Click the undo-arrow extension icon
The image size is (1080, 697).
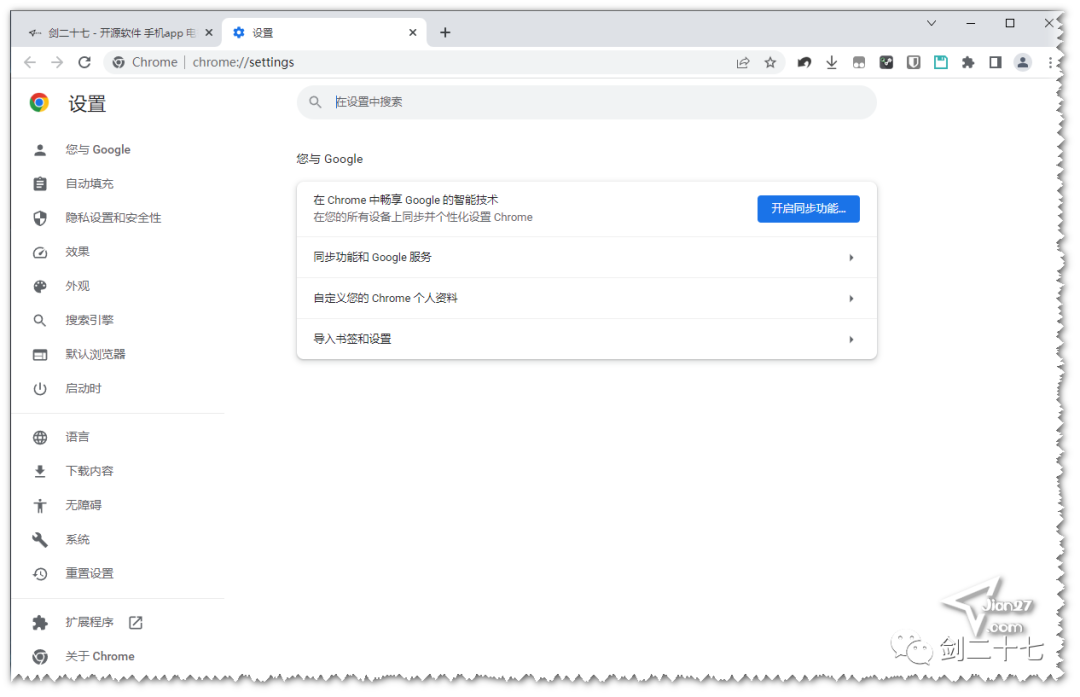coord(804,63)
